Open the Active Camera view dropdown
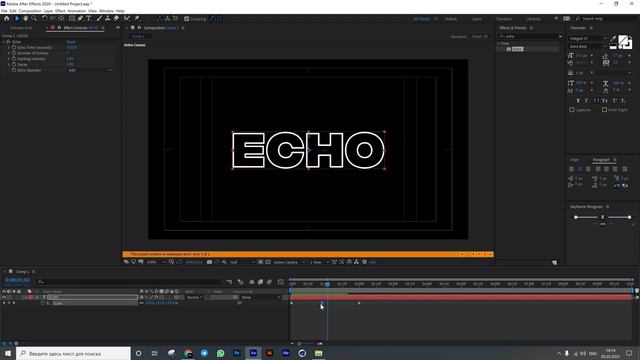The height and width of the screenshot is (360, 640). 289,262
